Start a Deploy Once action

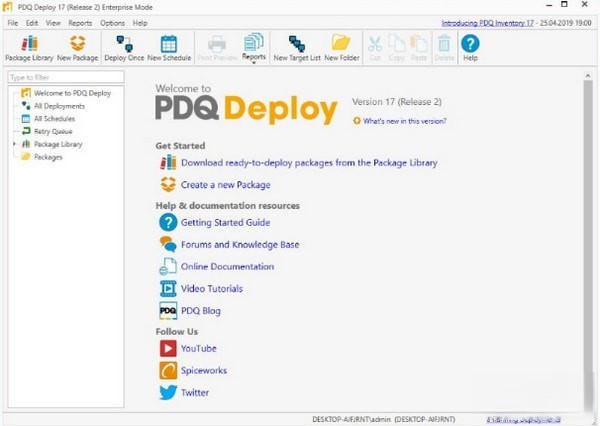point(124,49)
